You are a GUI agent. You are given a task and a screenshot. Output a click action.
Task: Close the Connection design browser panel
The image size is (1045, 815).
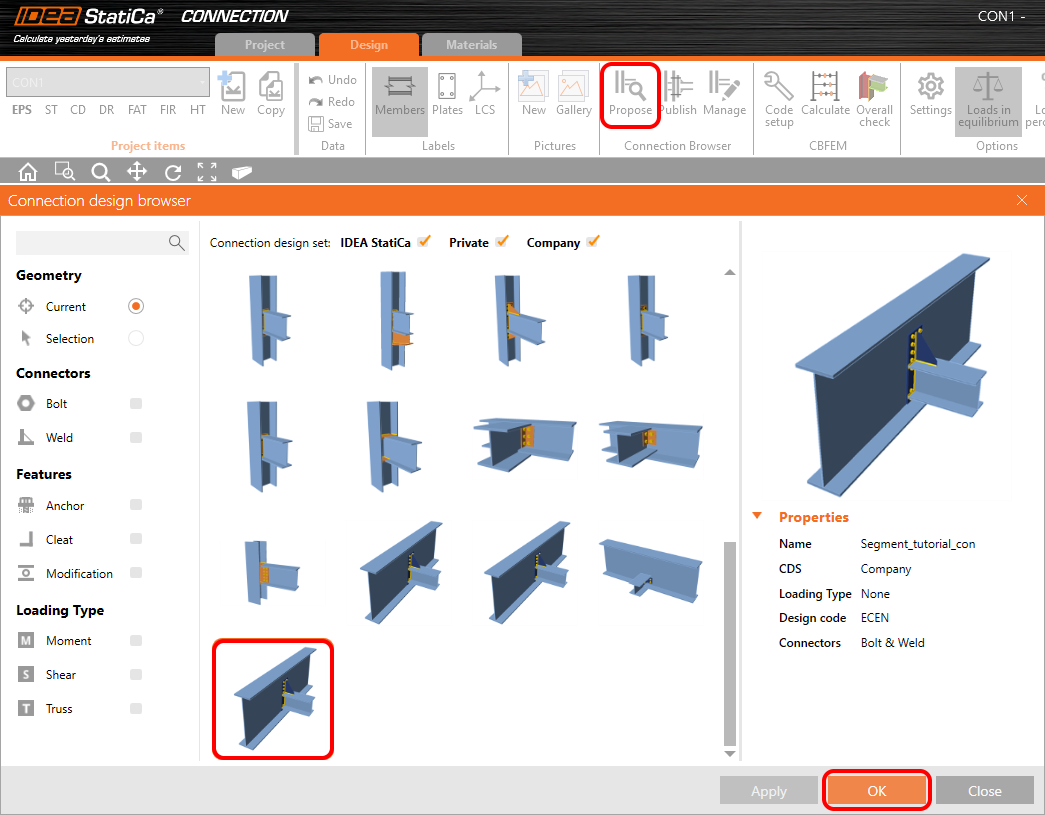[x=1022, y=200]
